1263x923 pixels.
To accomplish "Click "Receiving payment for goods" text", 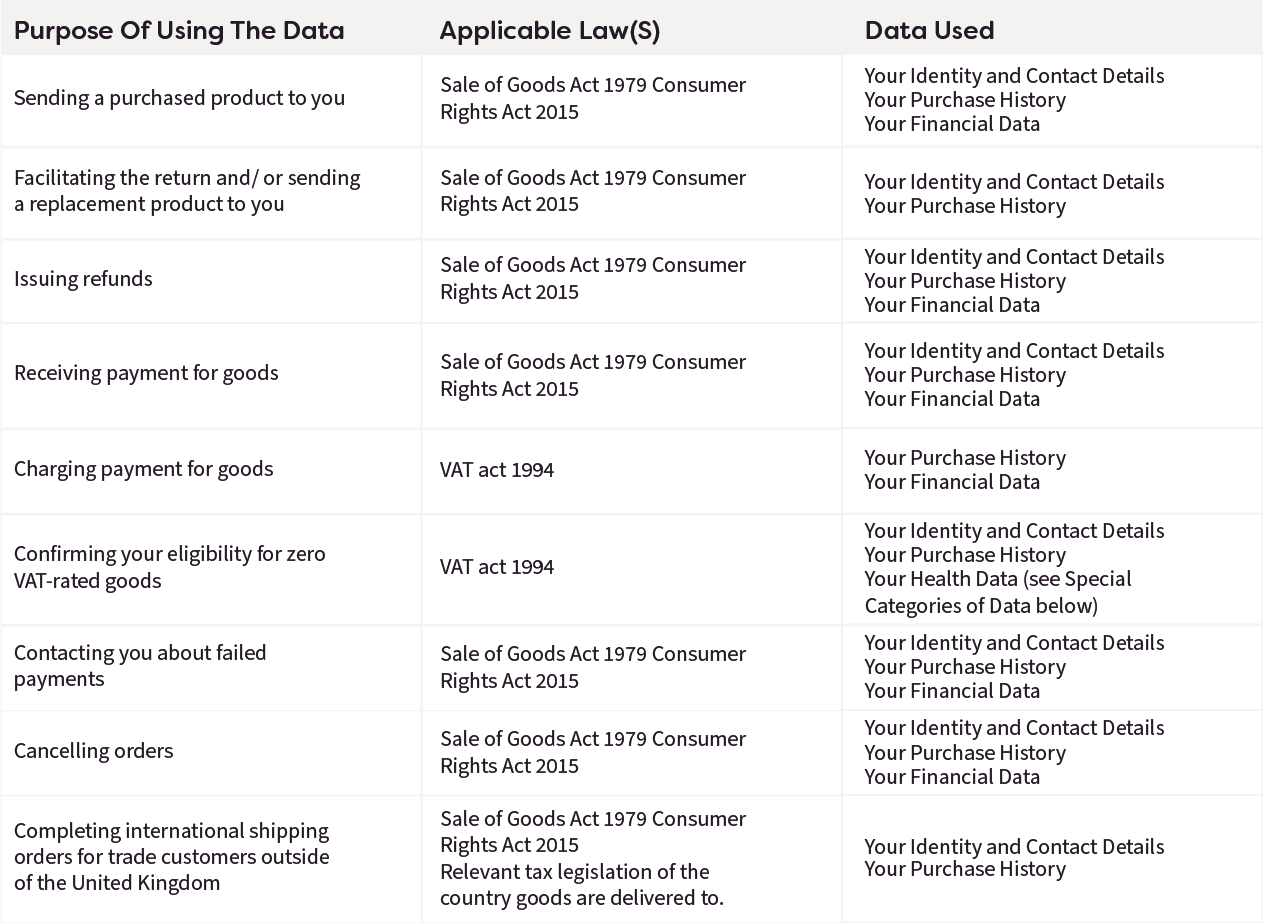I will [x=146, y=373].
